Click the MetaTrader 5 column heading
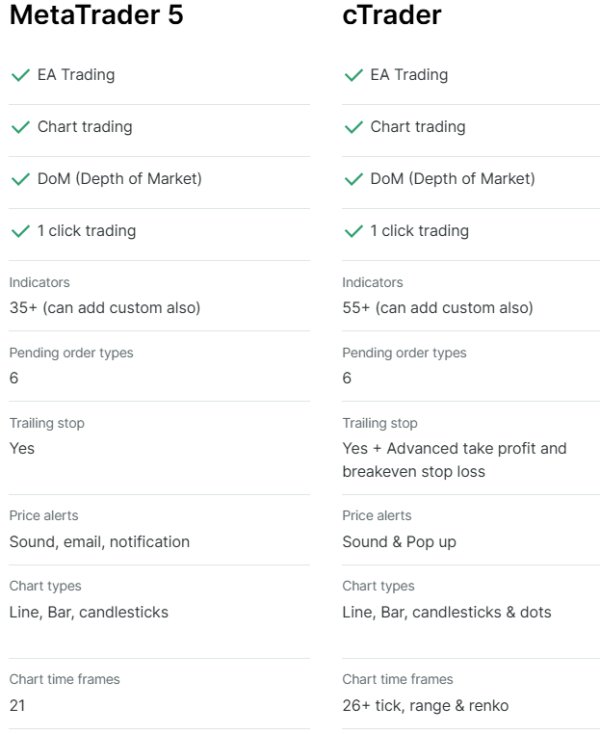This screenshot has width=600, height=734. pyautogui.click(x=96, y=17)
